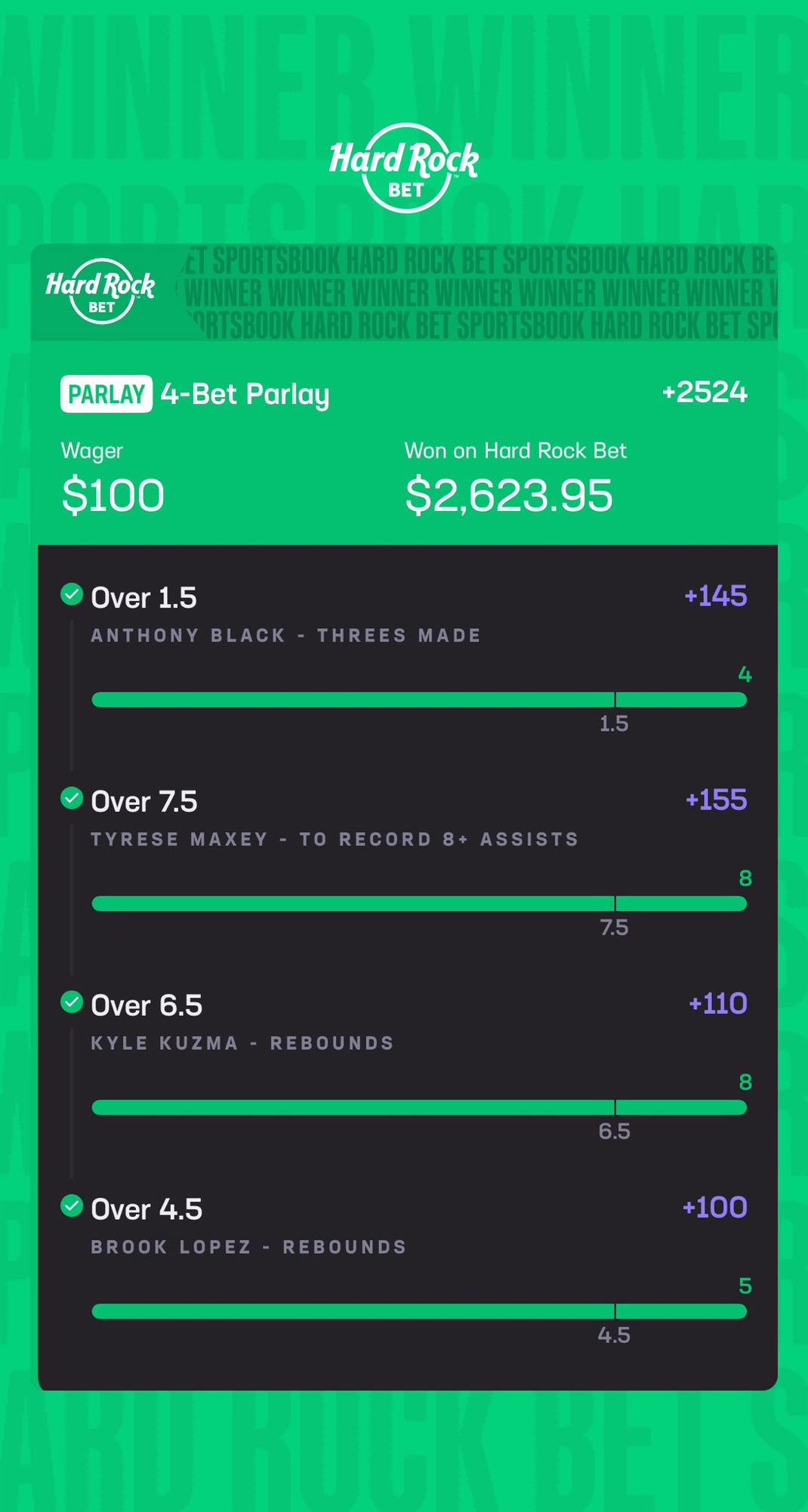The width and height of the screenshot is (808, 1512).
Task: Click the small Hard Rock Bet card logo
Action: tap(100, 291)
